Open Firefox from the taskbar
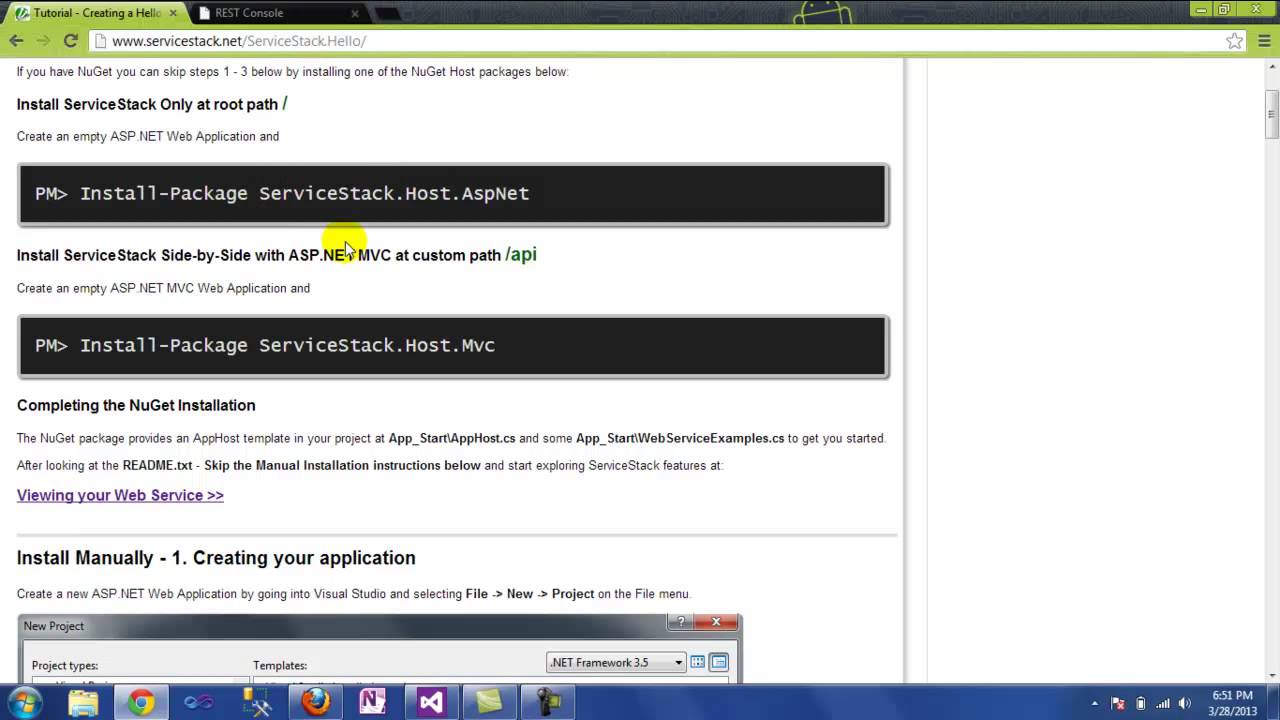The height and width of the screenshot is (720, 1280). 315,702
